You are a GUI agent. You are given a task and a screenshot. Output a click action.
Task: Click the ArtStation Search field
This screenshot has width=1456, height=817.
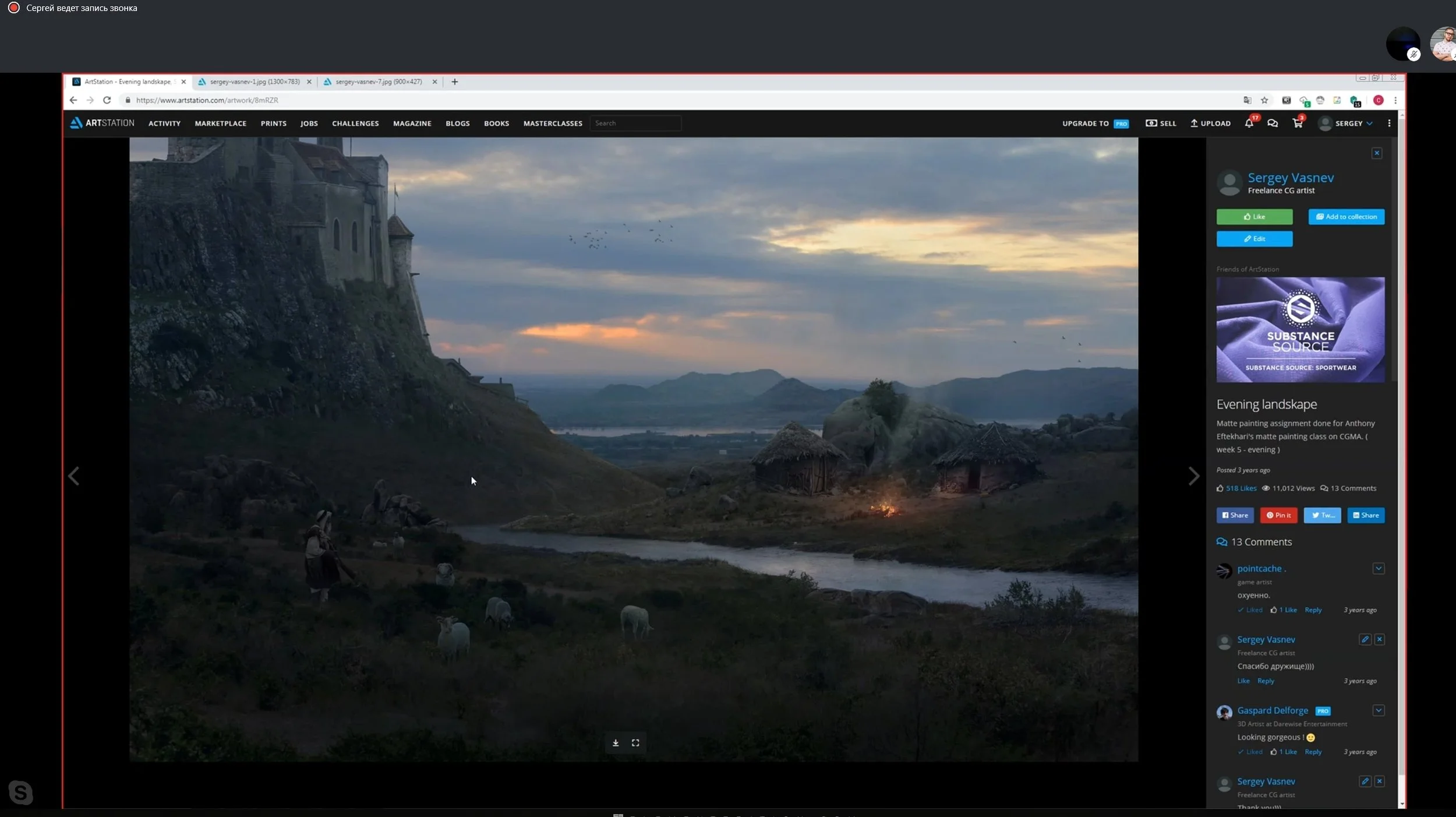(635, 123)
